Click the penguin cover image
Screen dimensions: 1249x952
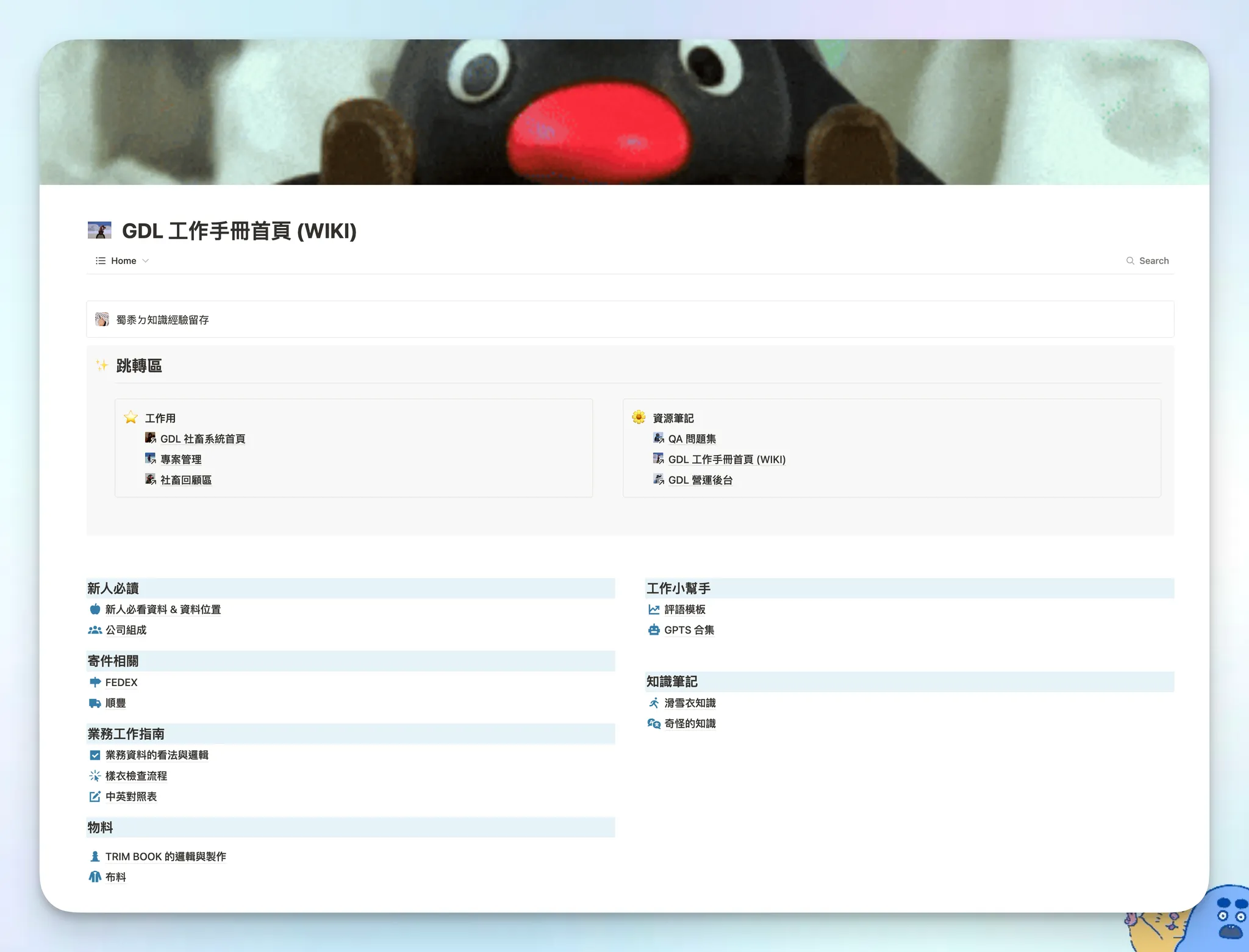tap(624, 112)
